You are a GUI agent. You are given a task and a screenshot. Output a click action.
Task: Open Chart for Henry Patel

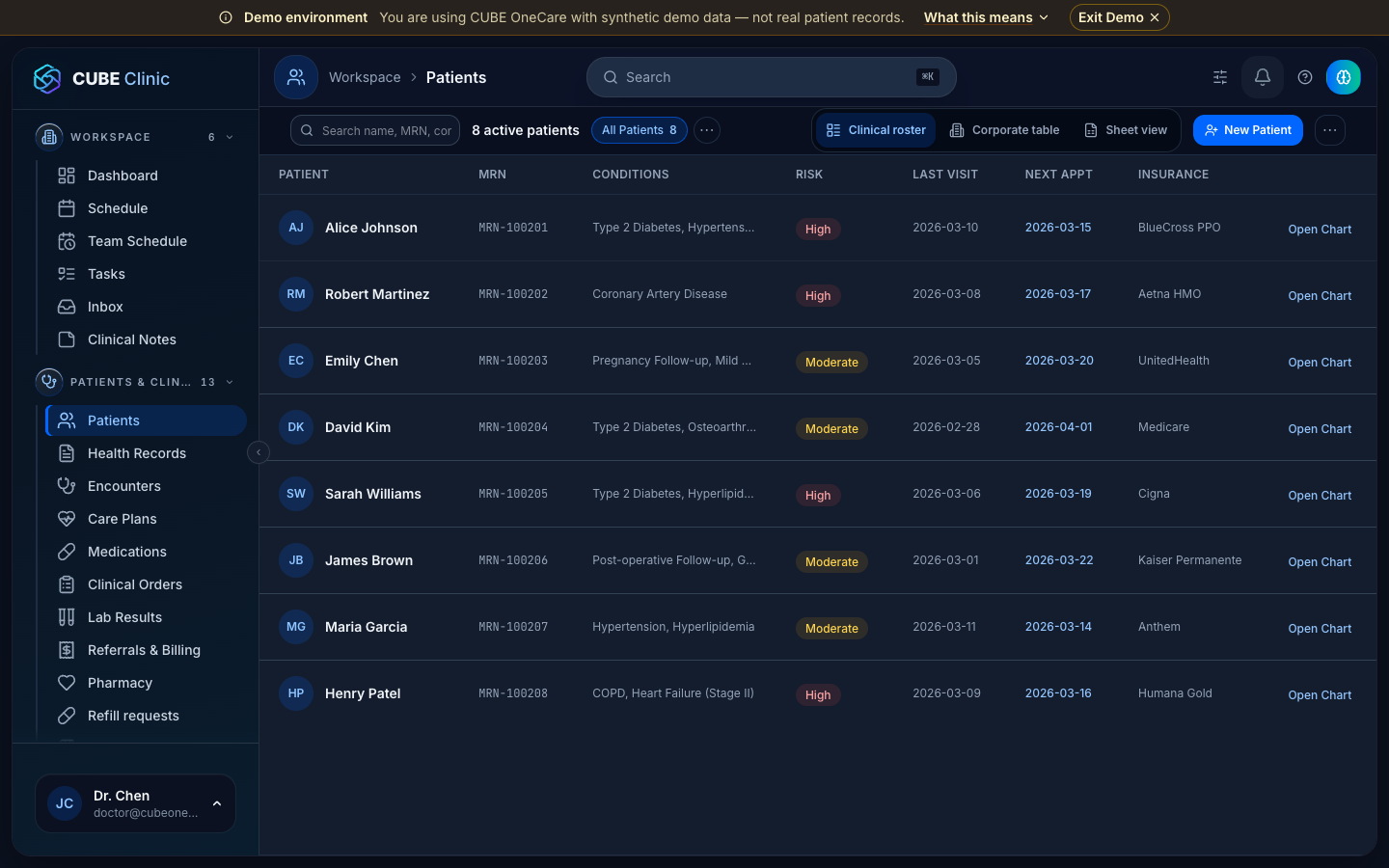point(1320,695)
